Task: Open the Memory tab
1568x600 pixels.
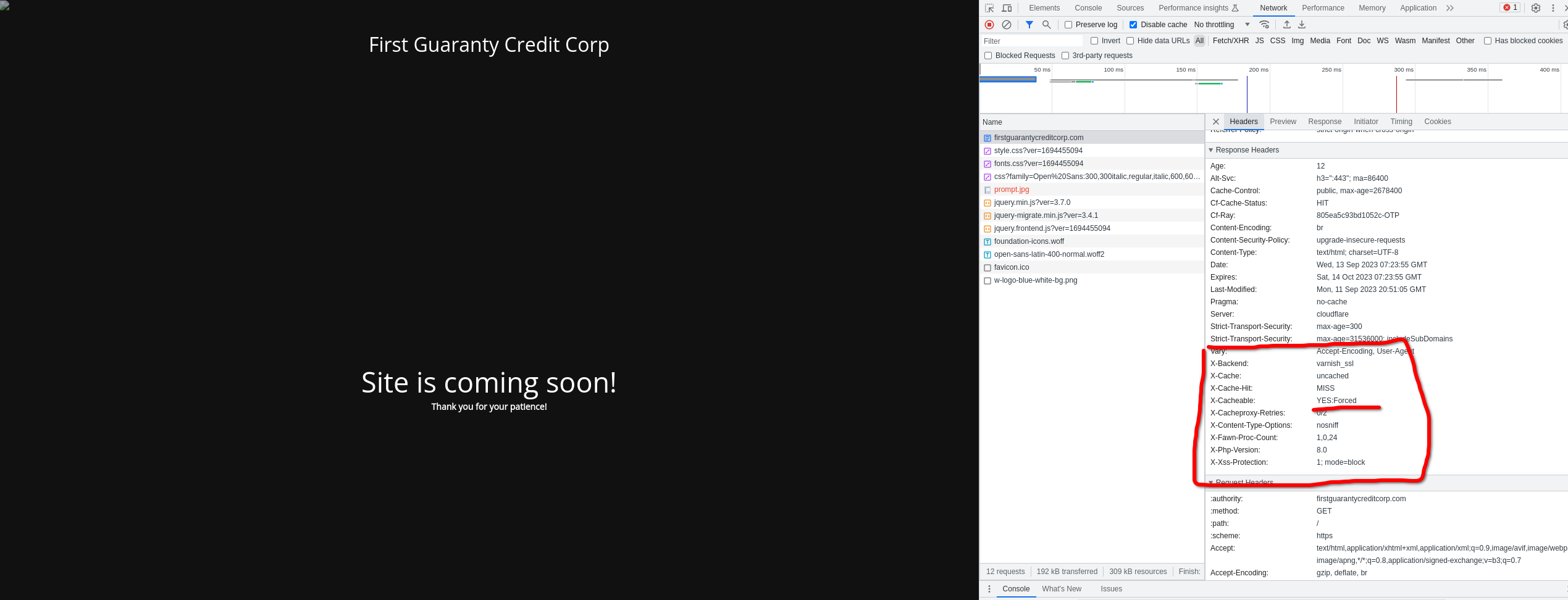Action: point(1372,8)
